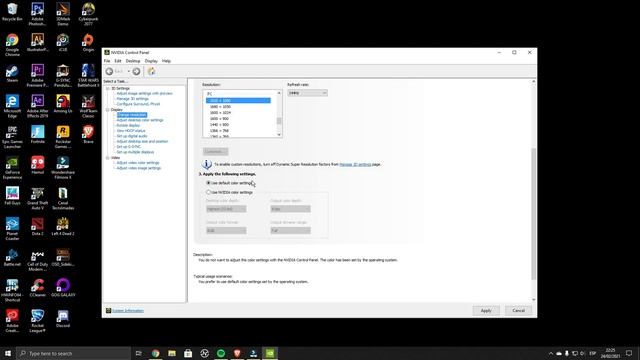Open Cyberpunk 2077 desktop icon

coord(88,14)
